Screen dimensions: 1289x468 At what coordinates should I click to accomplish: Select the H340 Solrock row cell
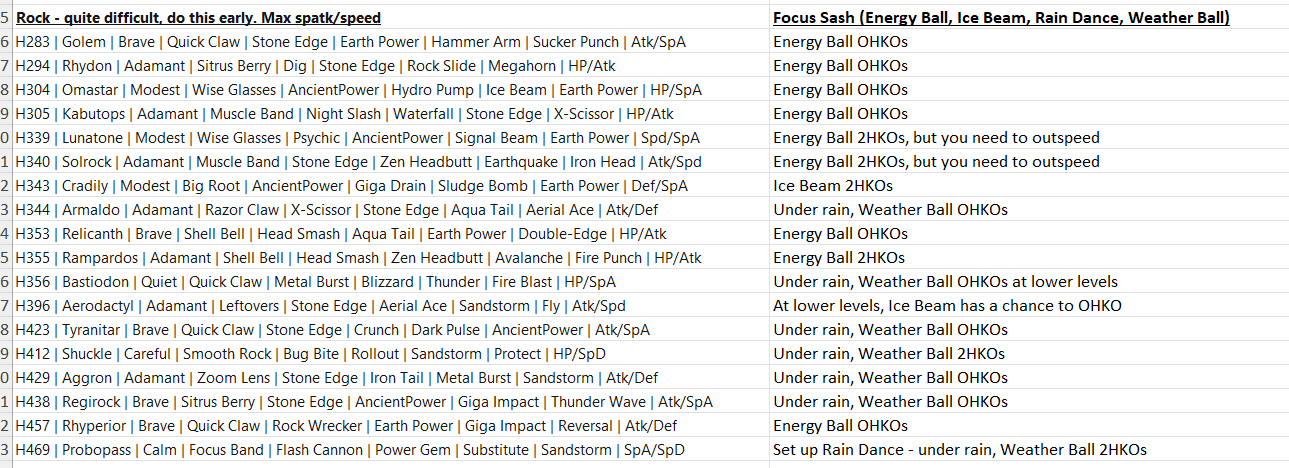pos(391,162)
